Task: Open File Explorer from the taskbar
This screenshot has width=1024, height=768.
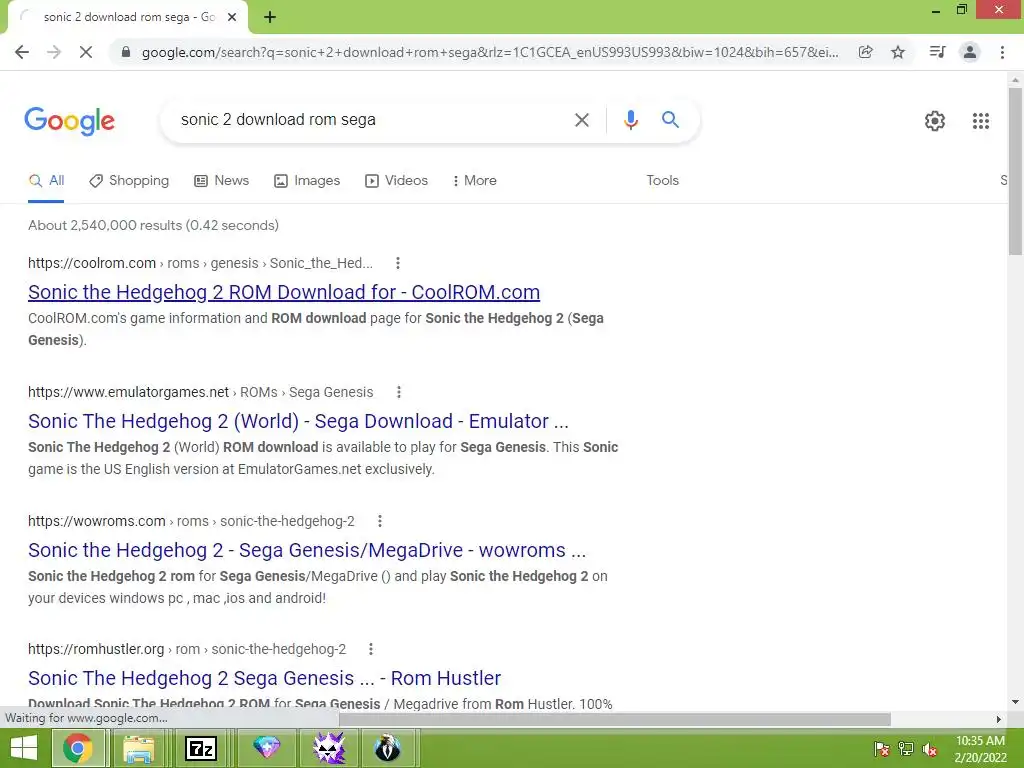Action: 138,748
